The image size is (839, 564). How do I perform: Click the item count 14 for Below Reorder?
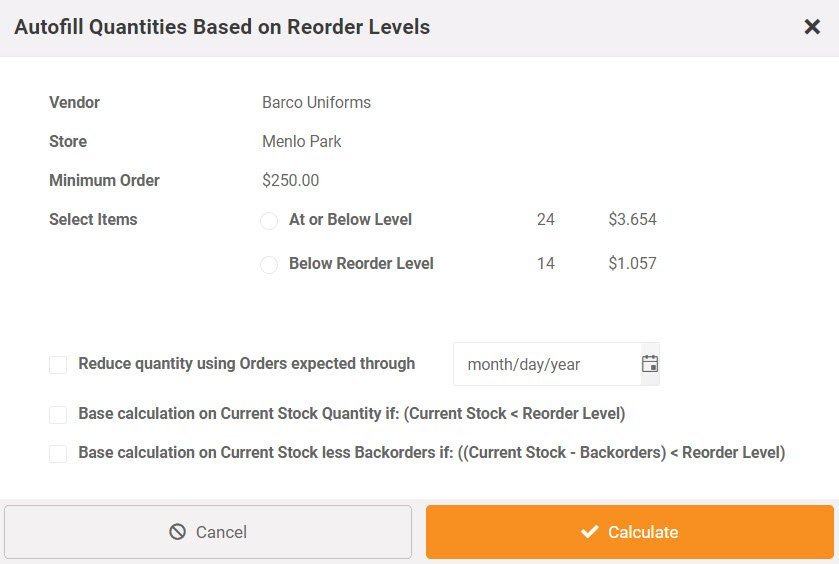[546, 263]
